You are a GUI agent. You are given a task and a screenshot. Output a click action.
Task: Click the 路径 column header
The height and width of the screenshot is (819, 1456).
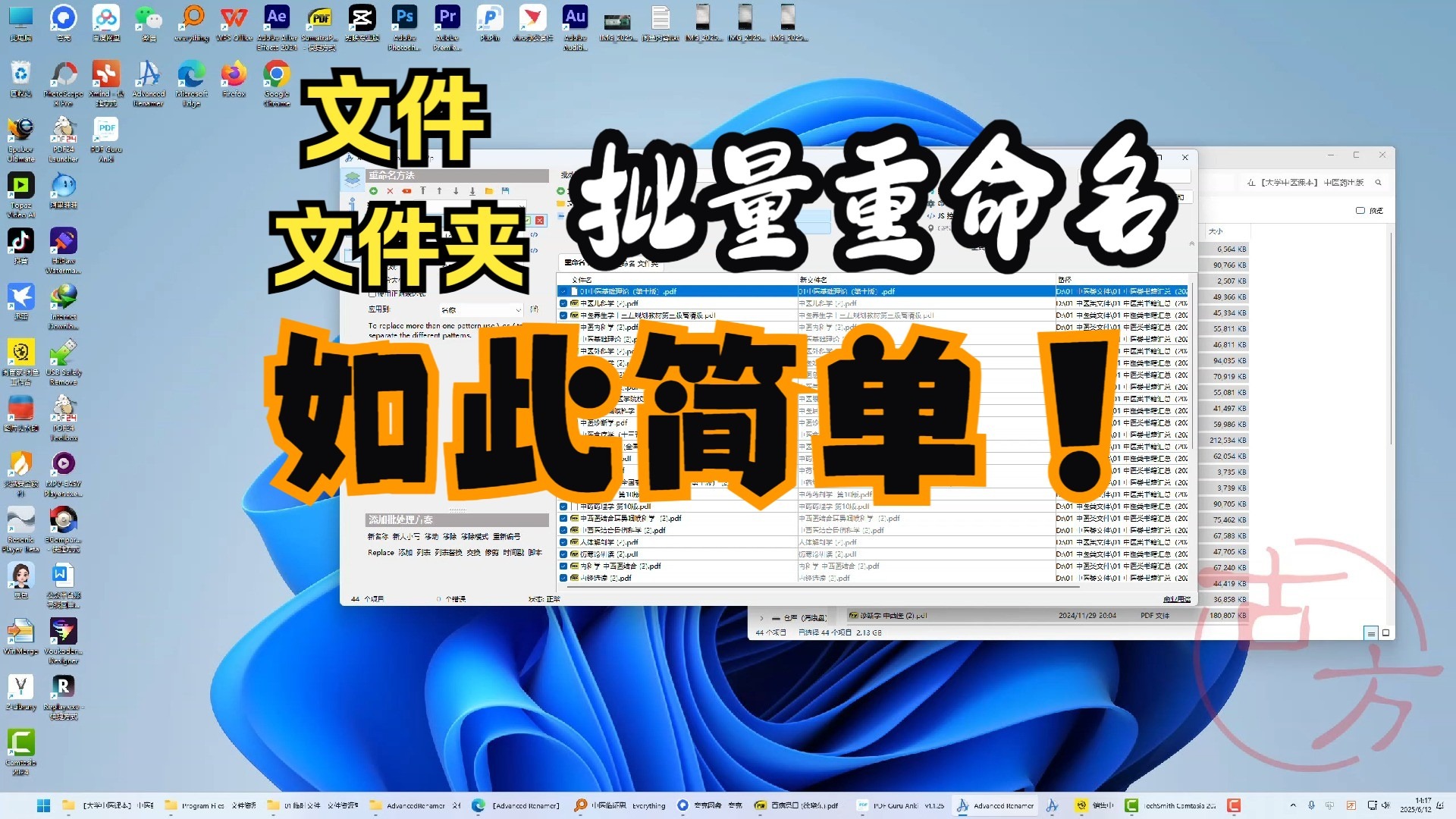[x=1065, y=280]
